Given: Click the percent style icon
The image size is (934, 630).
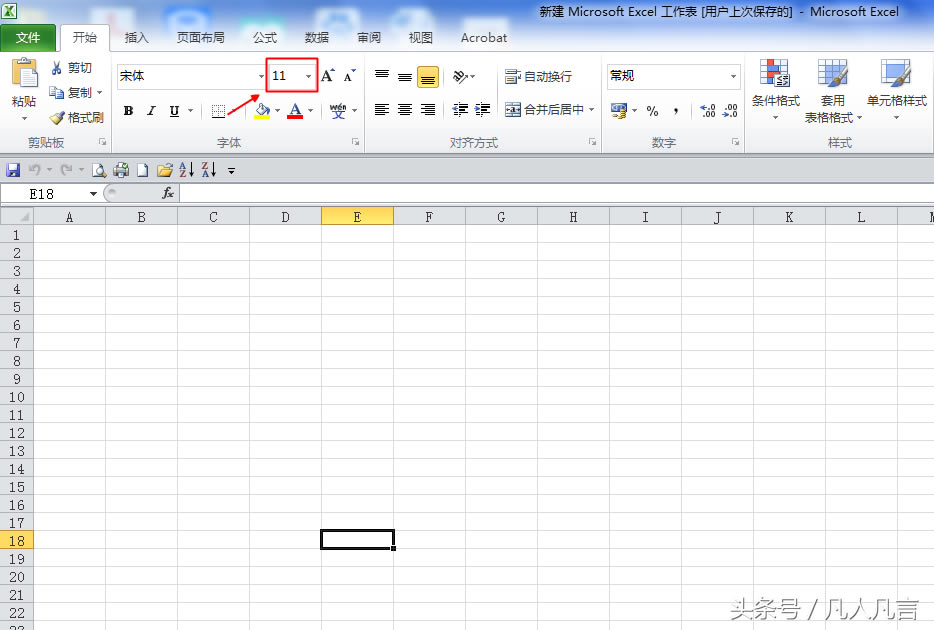Looking at the screenshot, I should 652,111.
